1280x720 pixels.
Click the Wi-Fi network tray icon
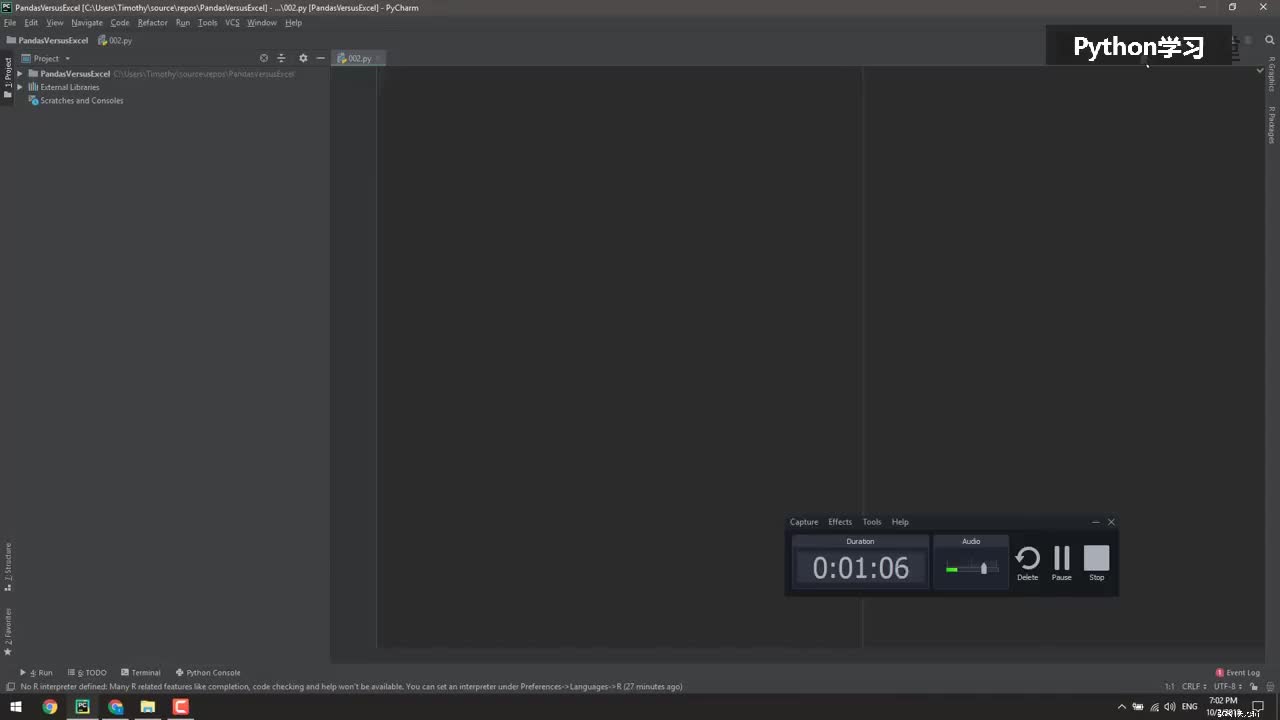tap(1155, 707)
